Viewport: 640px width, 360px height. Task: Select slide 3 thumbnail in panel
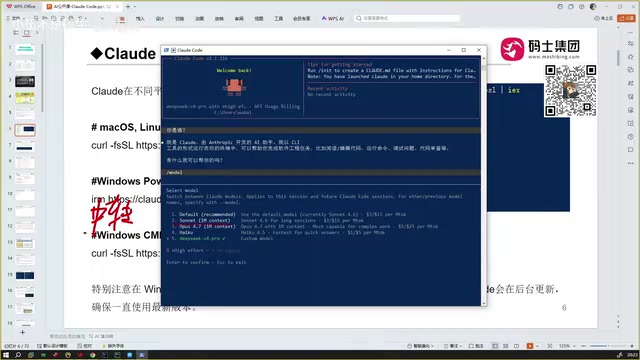pos(25,81)
